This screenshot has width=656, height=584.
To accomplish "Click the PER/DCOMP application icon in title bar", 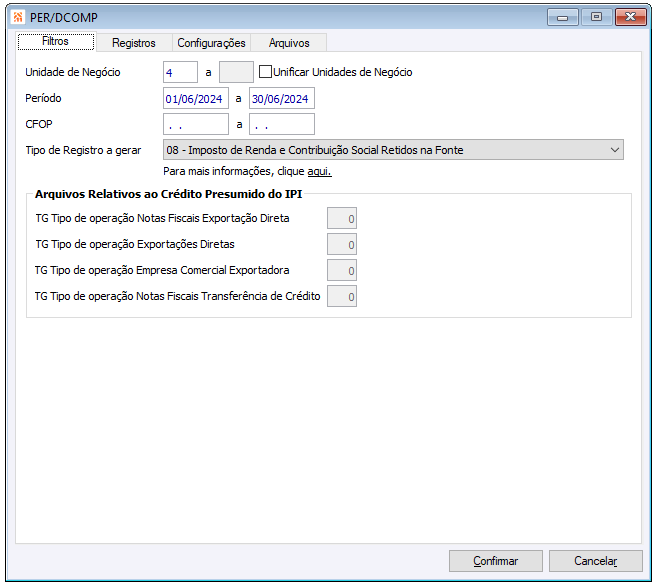I will [18, 17].
